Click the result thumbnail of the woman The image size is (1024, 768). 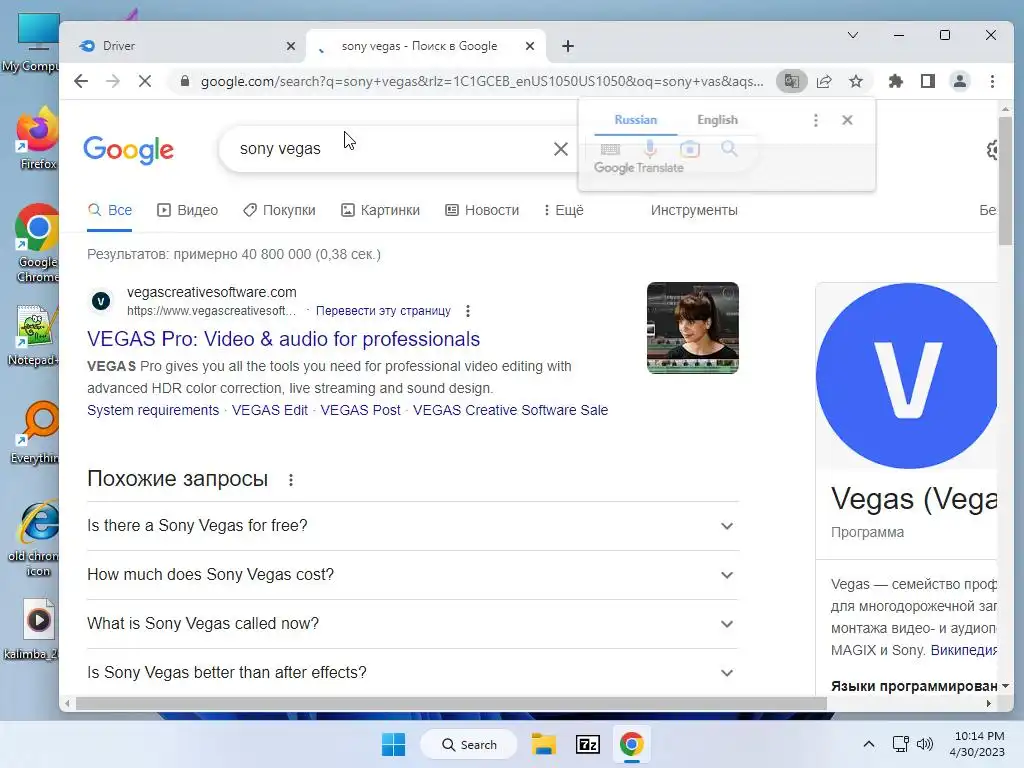693,328
